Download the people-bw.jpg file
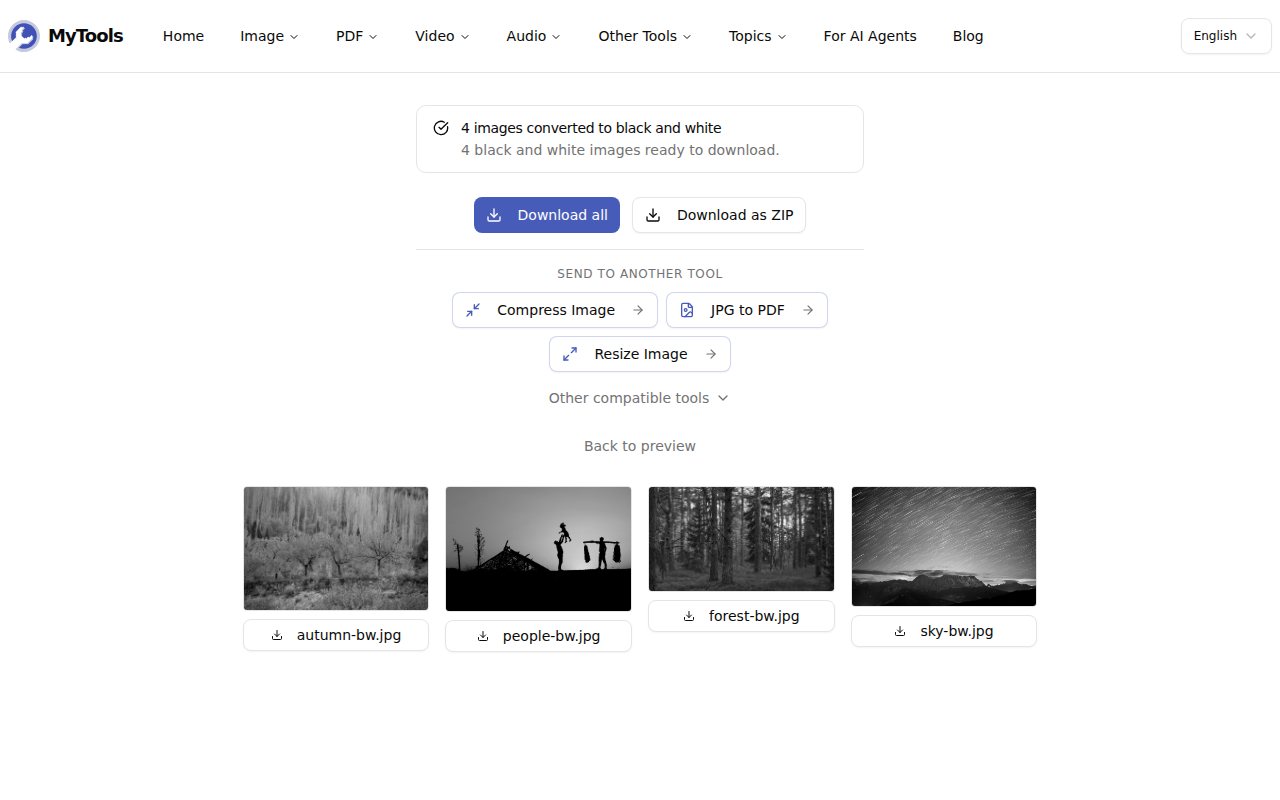 (538, 636)
